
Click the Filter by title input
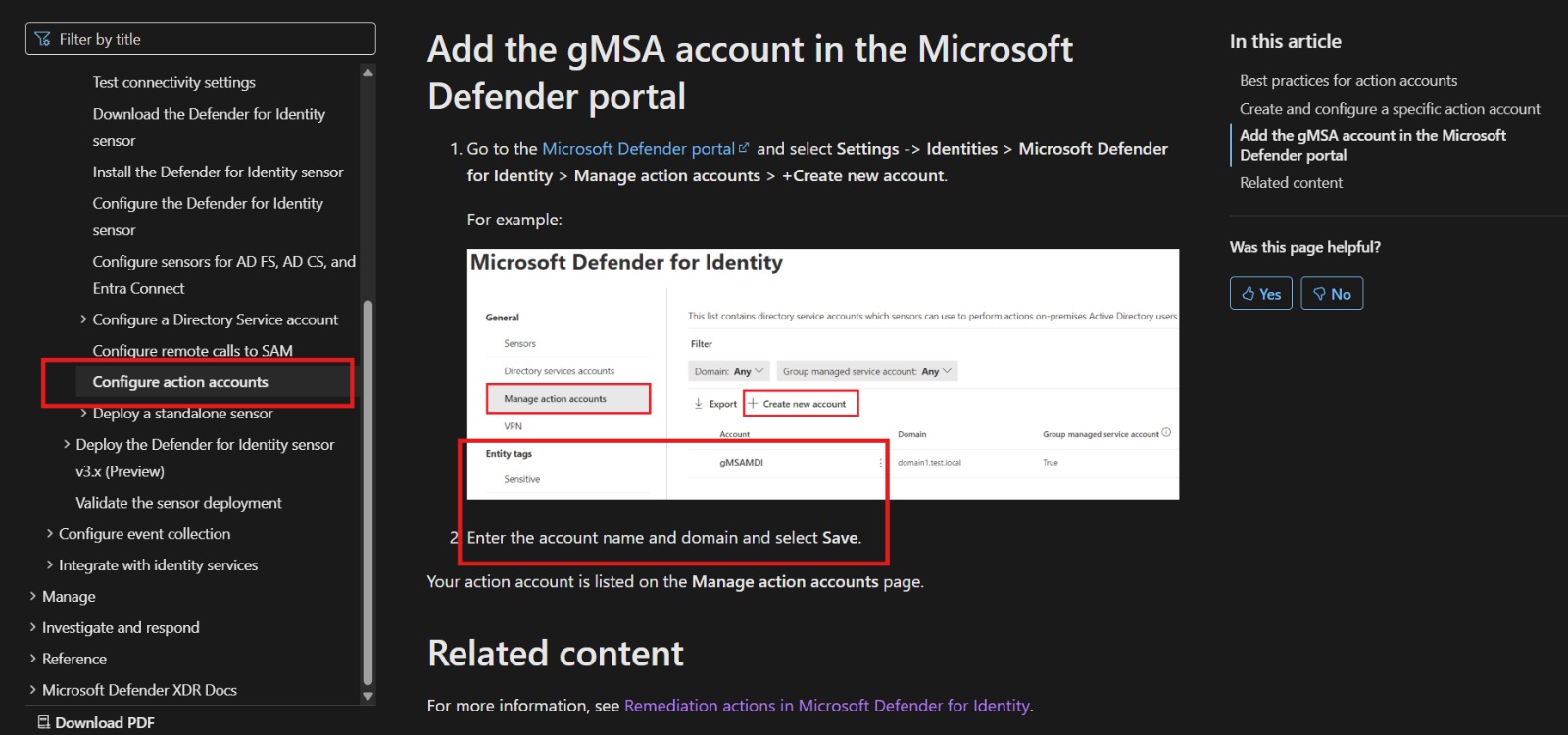201,39
